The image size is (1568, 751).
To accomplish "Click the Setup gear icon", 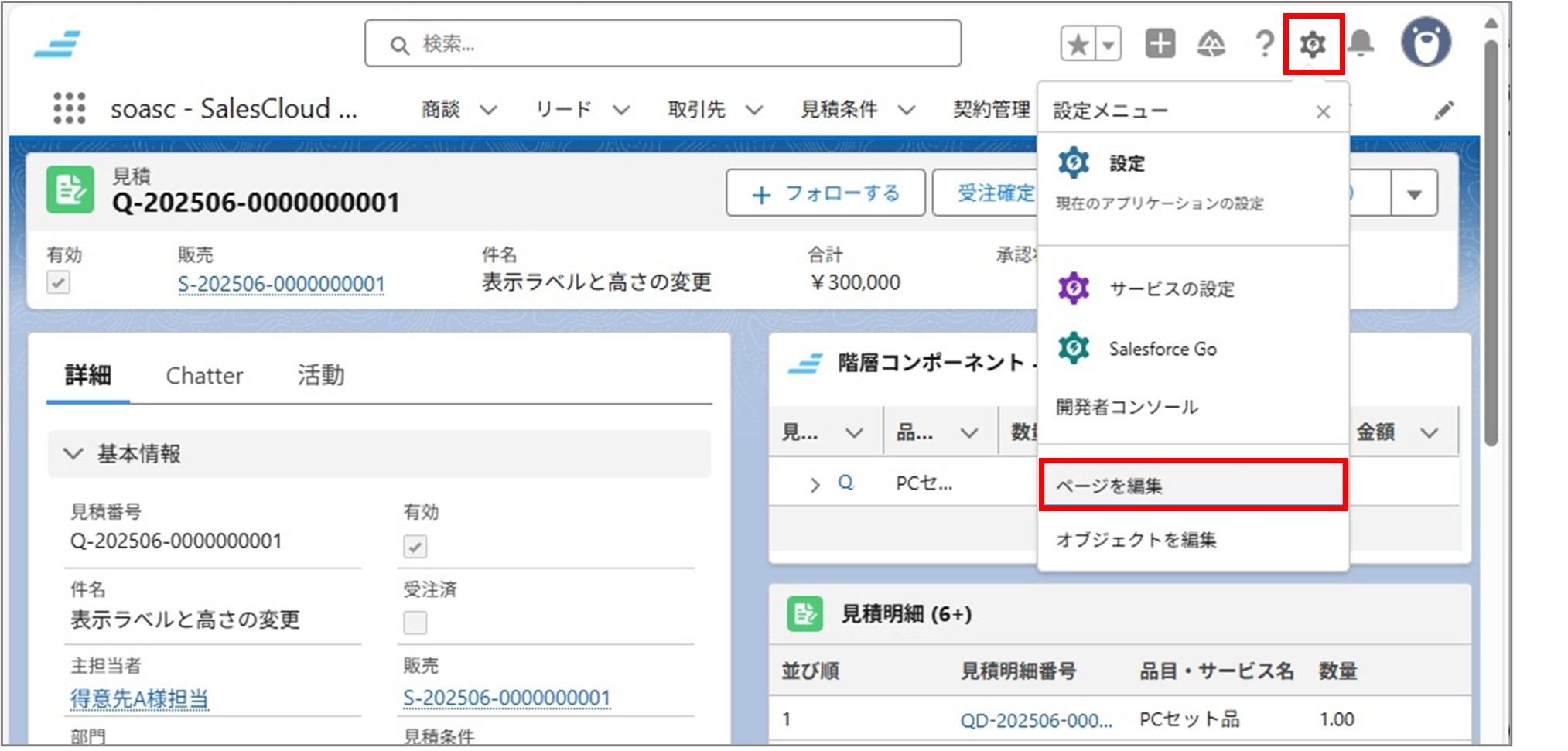I will (x=1313, y=44).
